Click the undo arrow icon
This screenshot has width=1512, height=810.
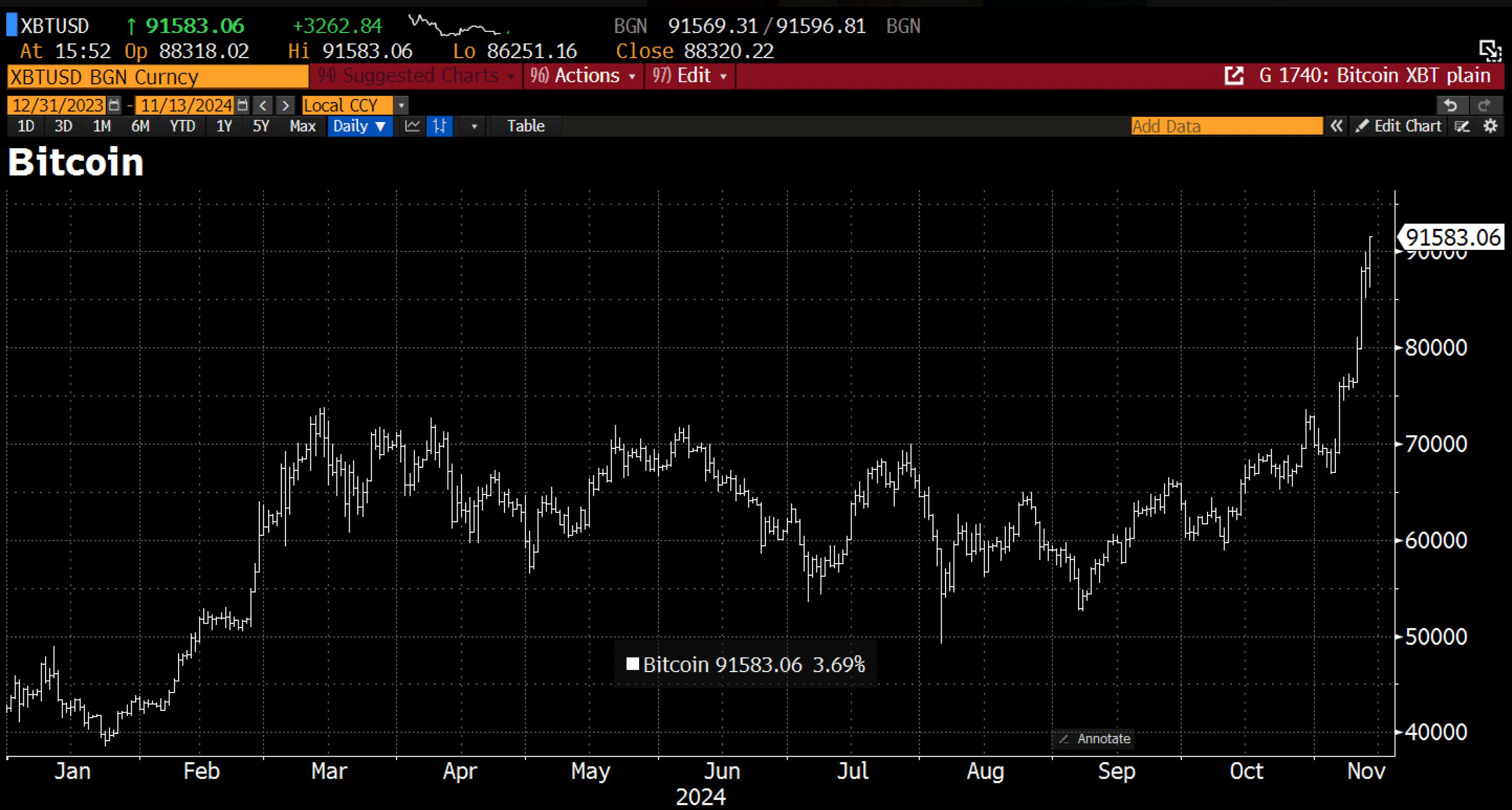pyautogui.click(x=1451, y=105)
